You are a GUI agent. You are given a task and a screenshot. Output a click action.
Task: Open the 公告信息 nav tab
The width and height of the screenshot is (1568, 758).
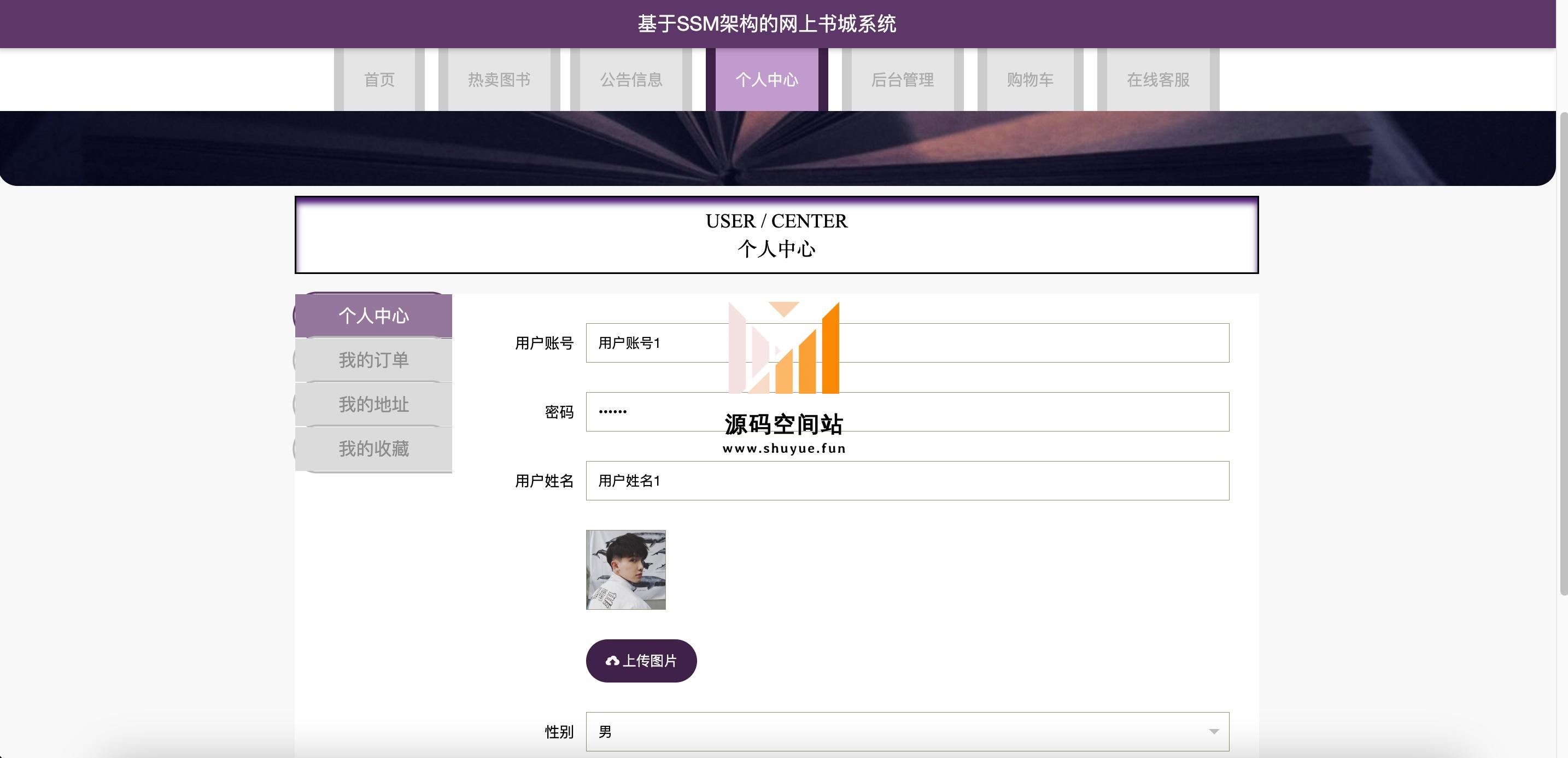[631, 80]
